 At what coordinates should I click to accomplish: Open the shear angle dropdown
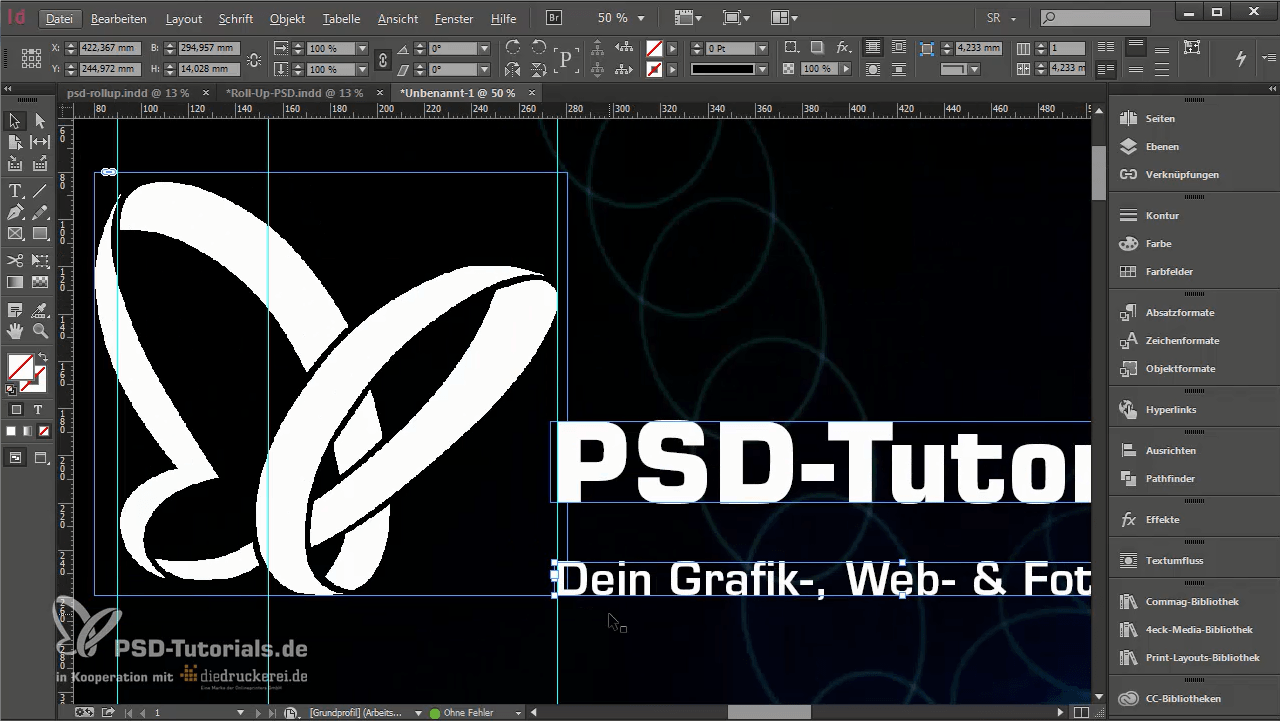click(484, 70)
